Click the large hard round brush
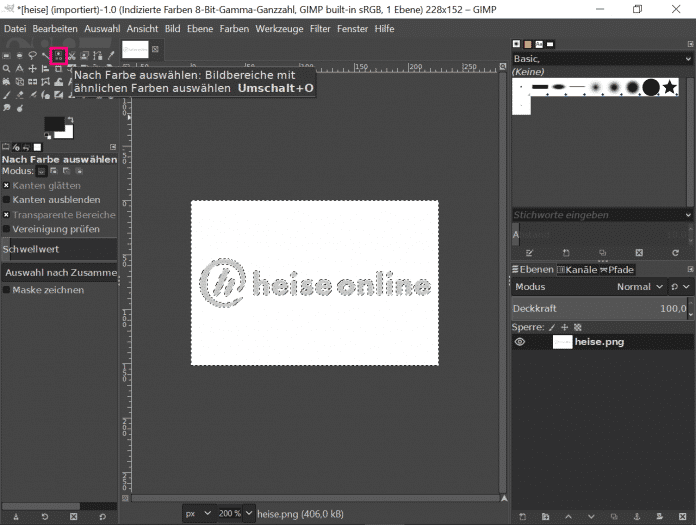 tap(650, 88)
